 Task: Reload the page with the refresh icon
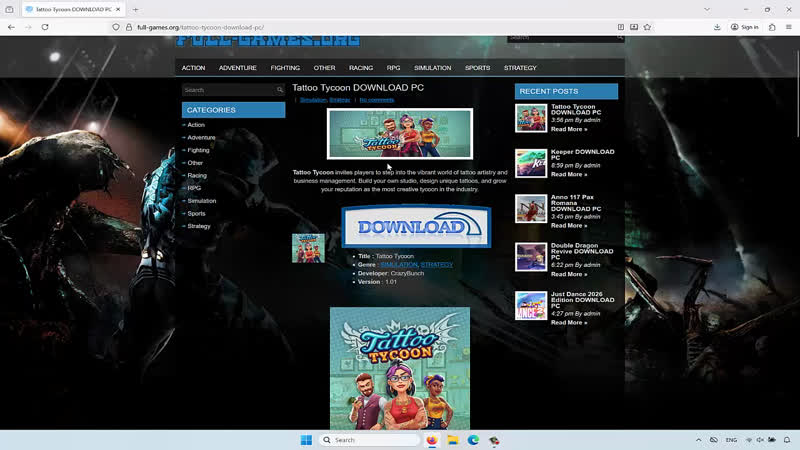pos(44,27)
